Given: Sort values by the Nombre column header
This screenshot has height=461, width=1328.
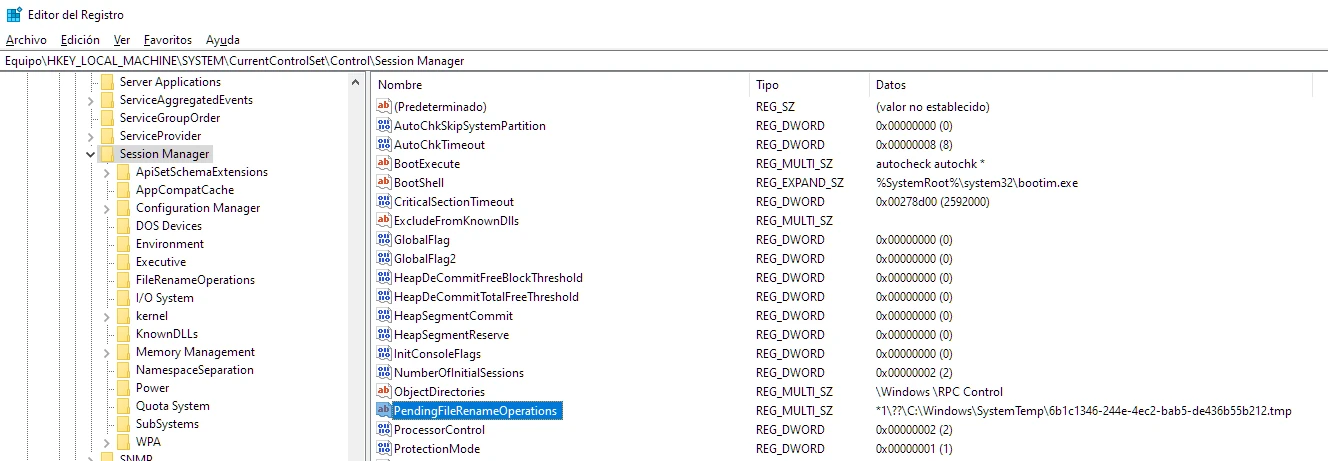Looking at the screenshot, I should (400, 85).
